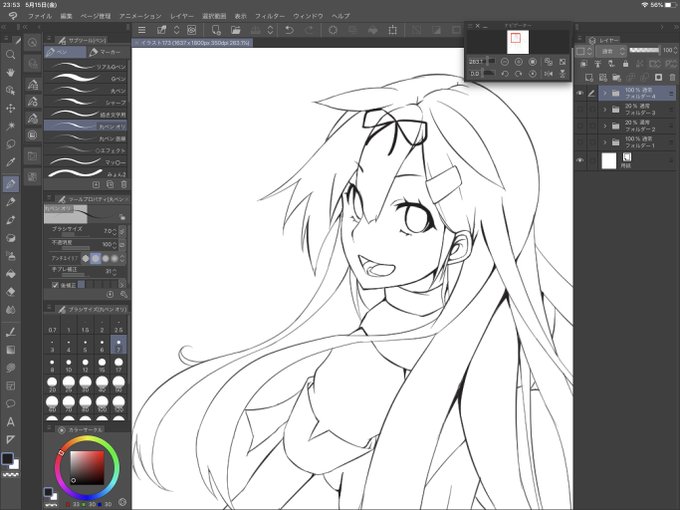
Task: Show フォルダー 1 via its visibility box
Action: [580, 142]
